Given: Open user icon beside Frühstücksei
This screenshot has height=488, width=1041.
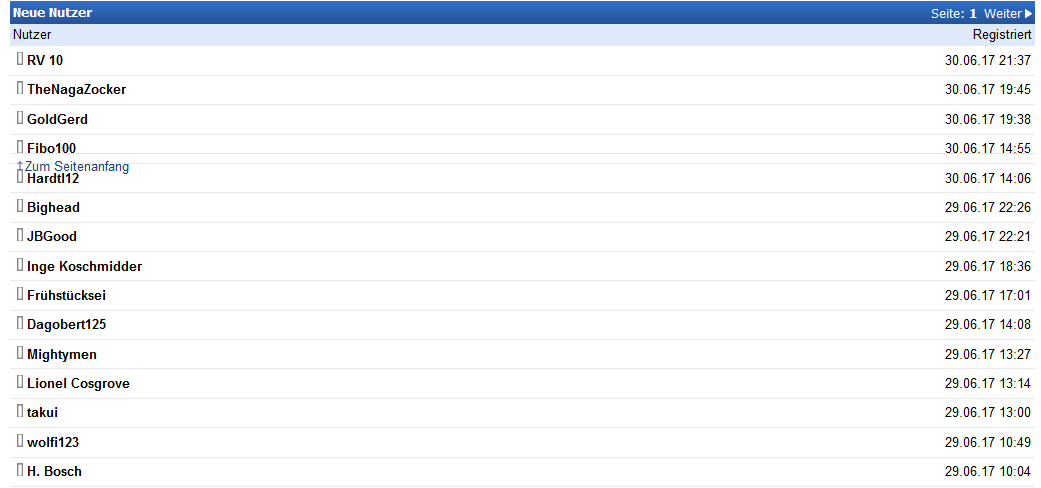Looking at the screenshot, I should pyautogui.click(x=20, y=294).
